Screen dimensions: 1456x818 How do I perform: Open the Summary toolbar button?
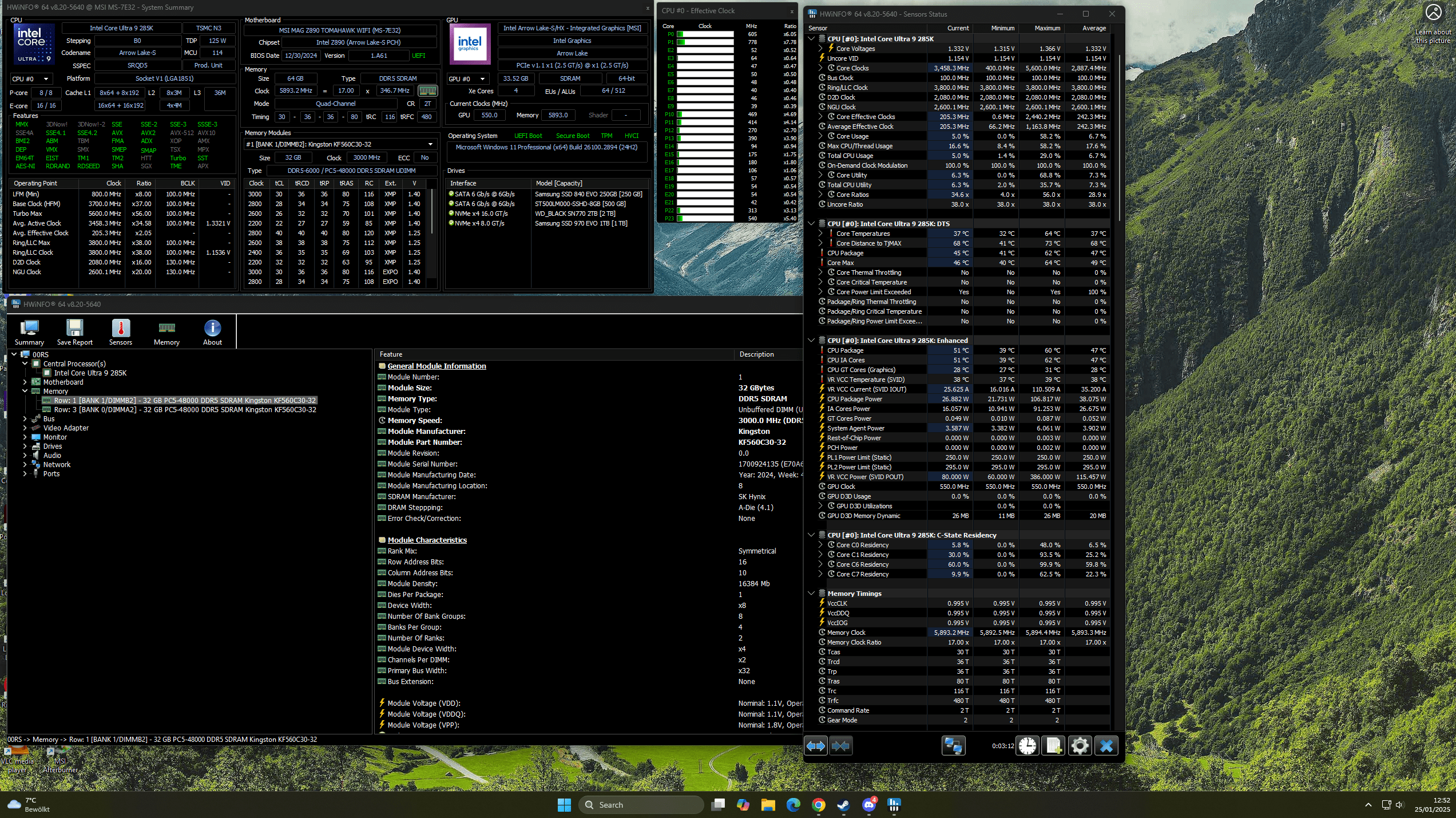click(29, 332)
